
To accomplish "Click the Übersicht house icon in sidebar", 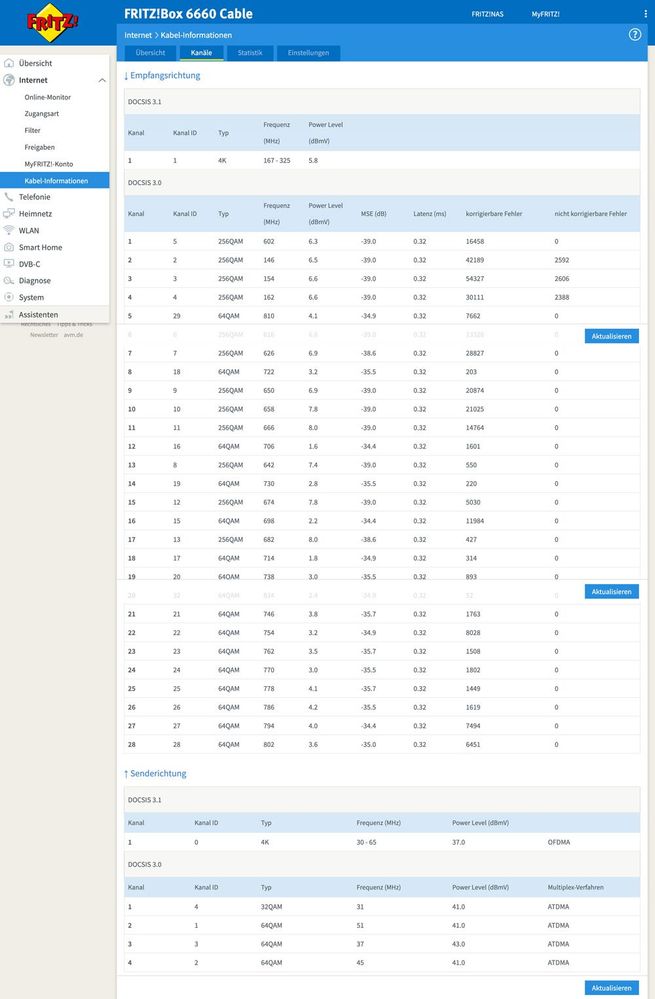I will 9,63.
